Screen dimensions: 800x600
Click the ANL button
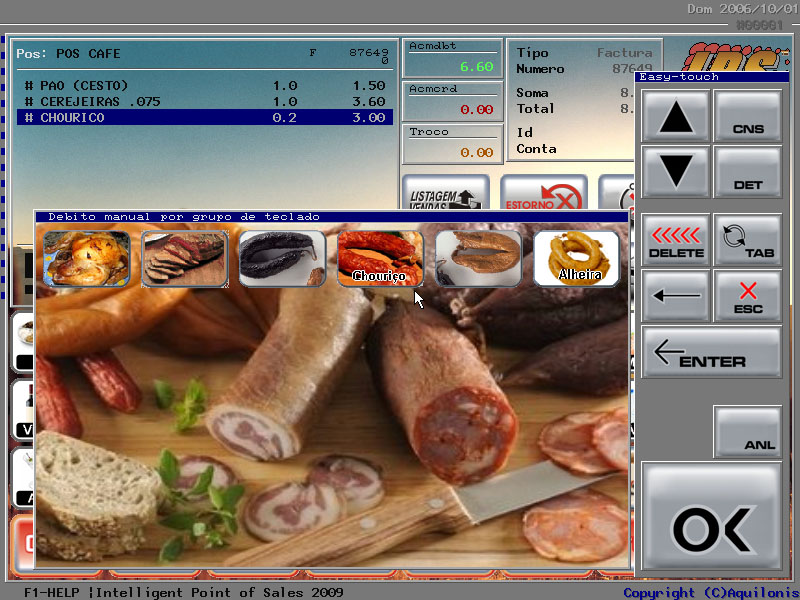point(747,432)
